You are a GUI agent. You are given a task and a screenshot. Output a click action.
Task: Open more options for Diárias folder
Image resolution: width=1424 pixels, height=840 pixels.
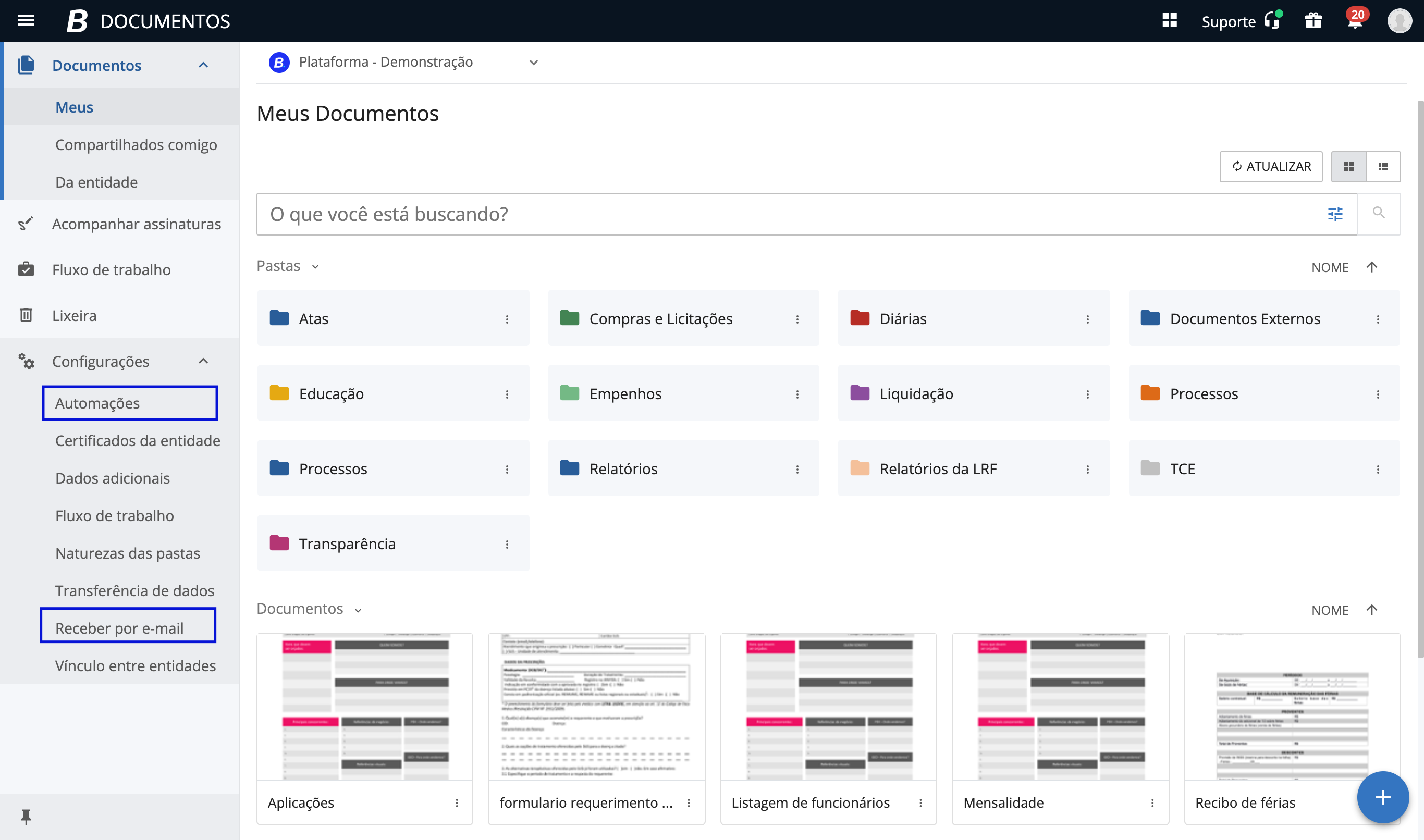[1087, 319]
